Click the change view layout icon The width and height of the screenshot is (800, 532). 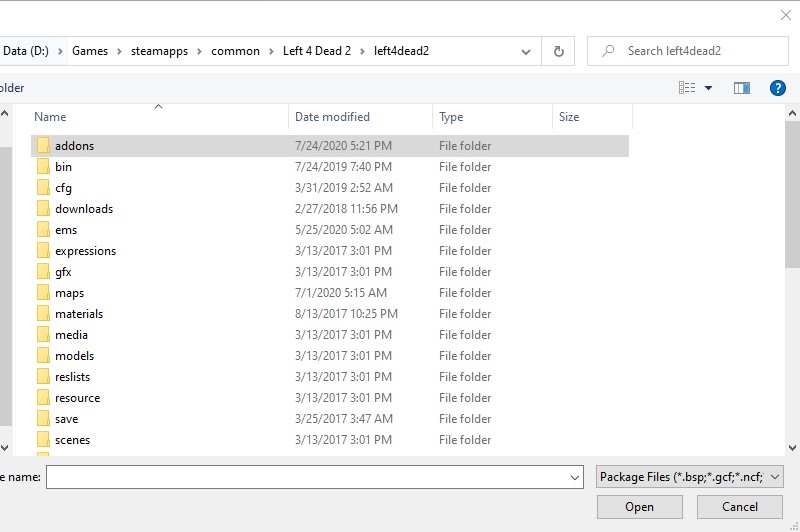click(687, 88)
